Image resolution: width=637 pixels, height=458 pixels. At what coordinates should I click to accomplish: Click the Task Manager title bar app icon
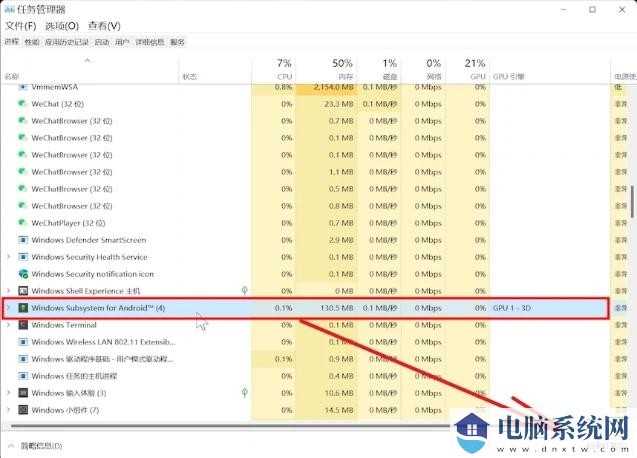pyautogui.click(x=9, y=9)
